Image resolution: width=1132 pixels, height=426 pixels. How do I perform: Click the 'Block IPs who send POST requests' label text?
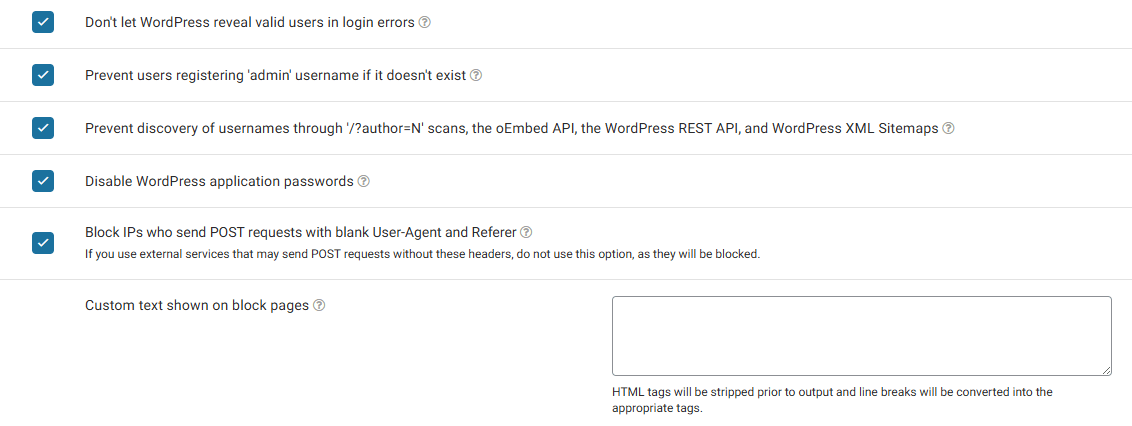[x=300, y=233]
